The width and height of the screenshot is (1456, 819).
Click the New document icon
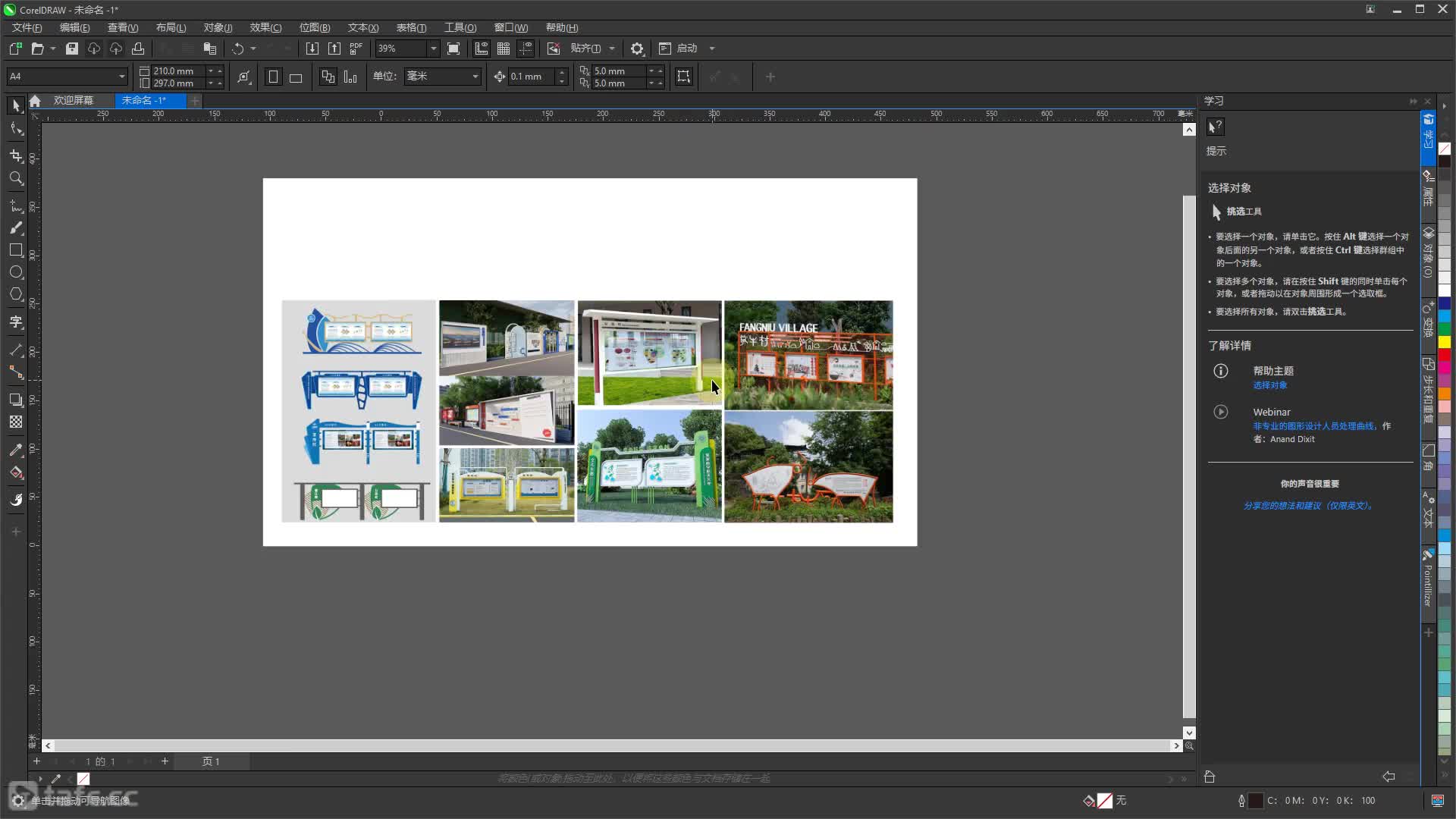(15, 49)
